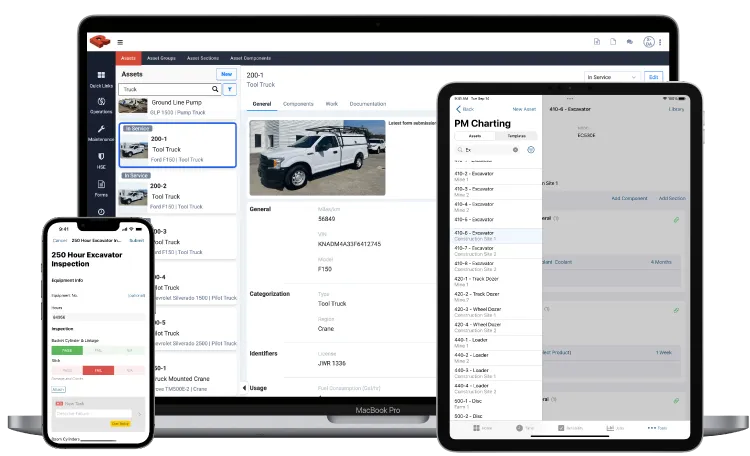This screenshot has height=456, width=750.
Task: Select the Ground Line Pump asset card
Action: click(177, 107)
